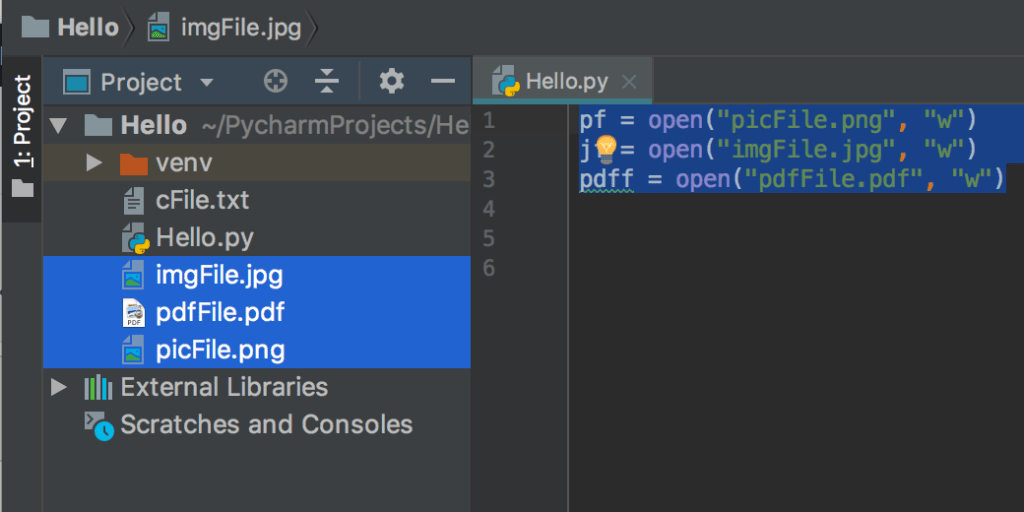Viewport: 1024px width, 512px height.
Task: Select cFile.txt in the project tree
Action: point(202,200)
